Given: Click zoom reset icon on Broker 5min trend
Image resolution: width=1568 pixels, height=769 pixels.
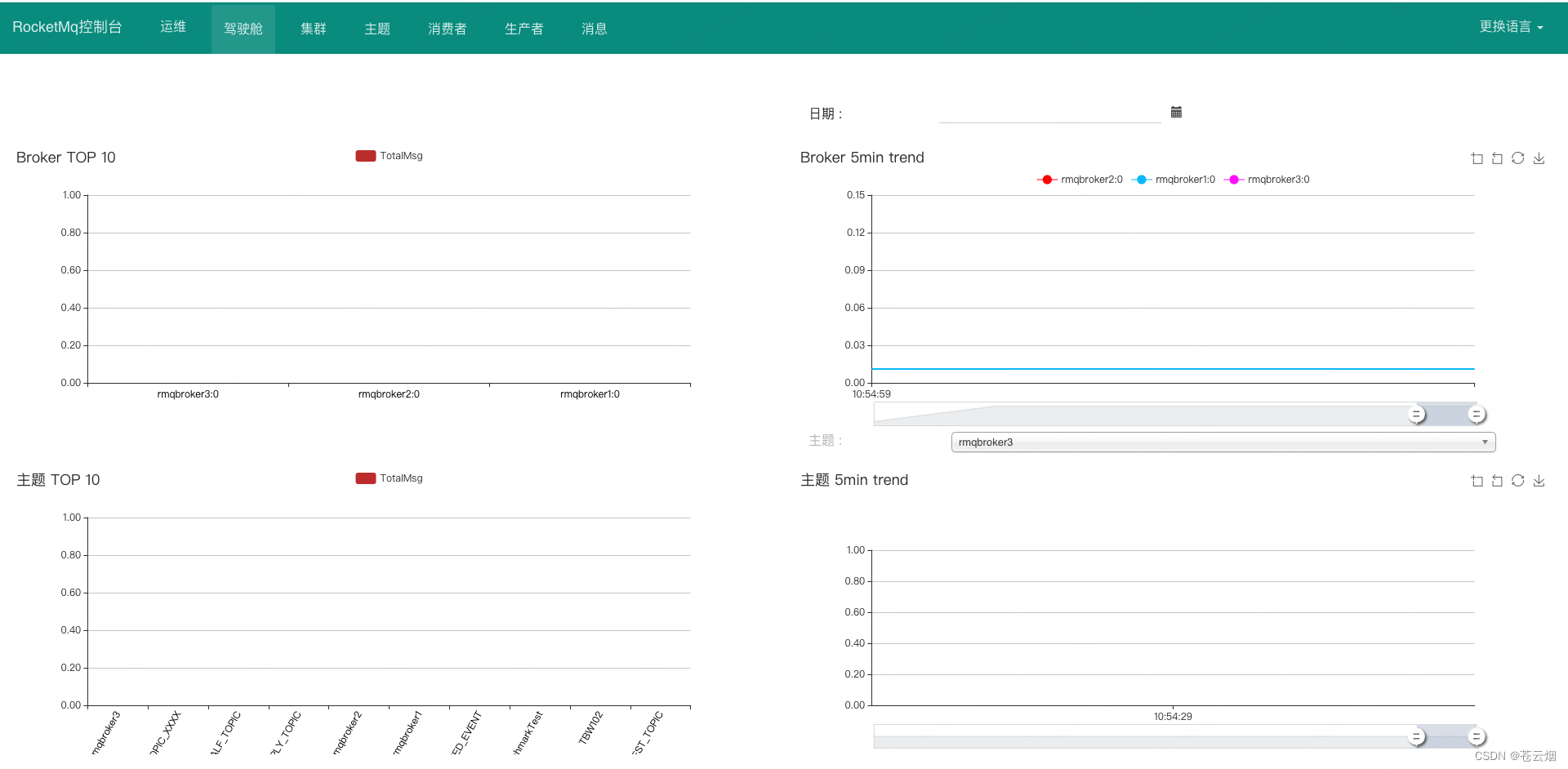Looking at the screenshot, I should 1497,158.
